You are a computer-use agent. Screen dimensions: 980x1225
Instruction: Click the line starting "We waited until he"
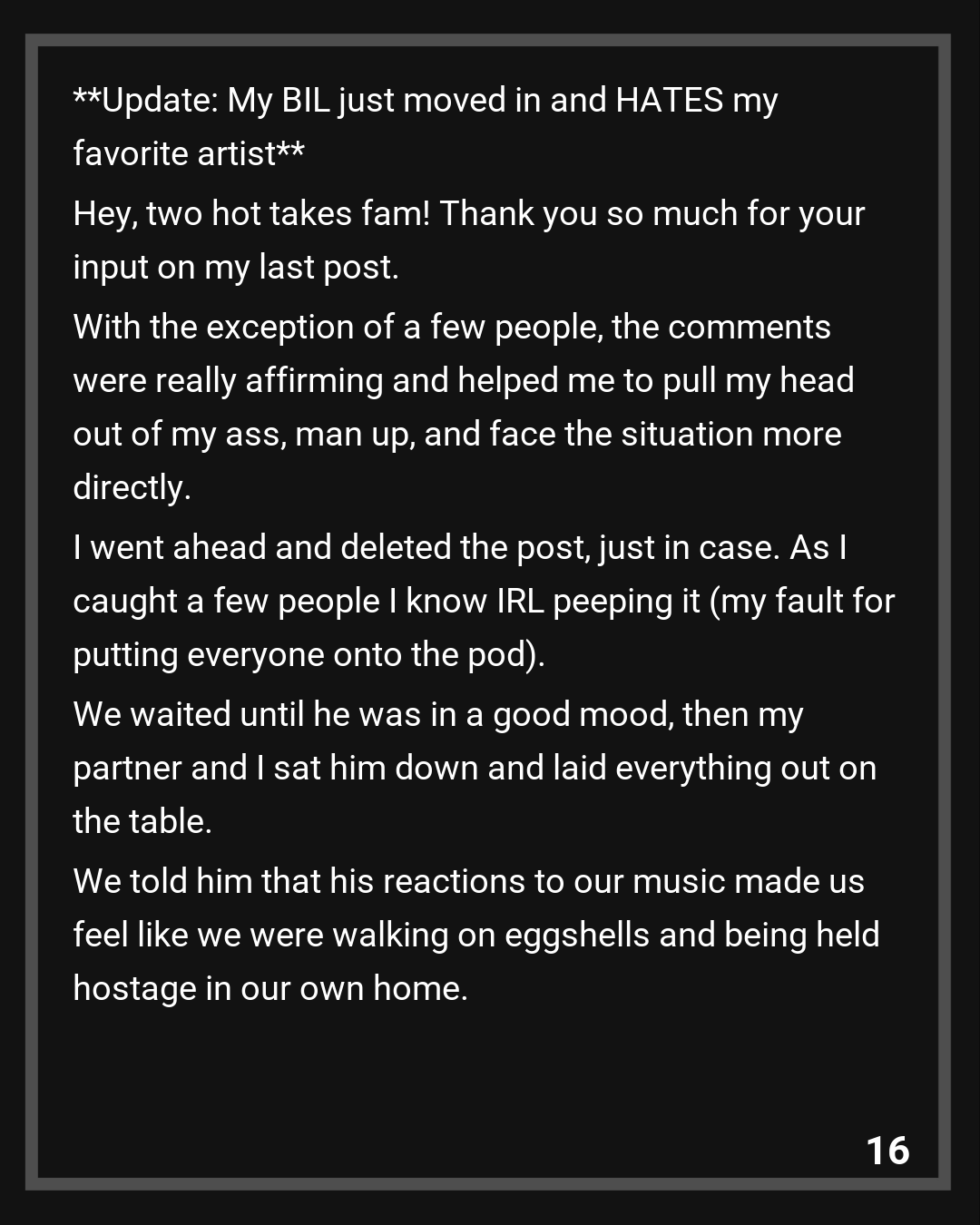[x=437, y=715]
